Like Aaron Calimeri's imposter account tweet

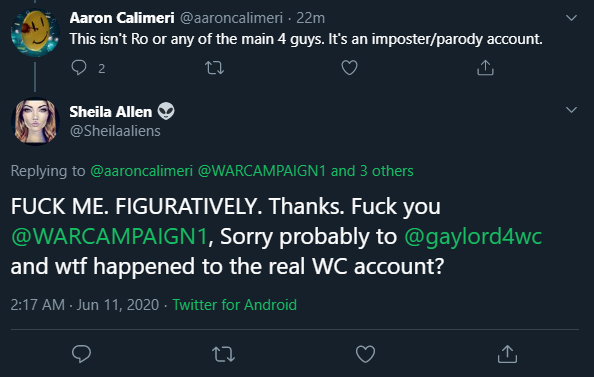click(x=349, y=68)
